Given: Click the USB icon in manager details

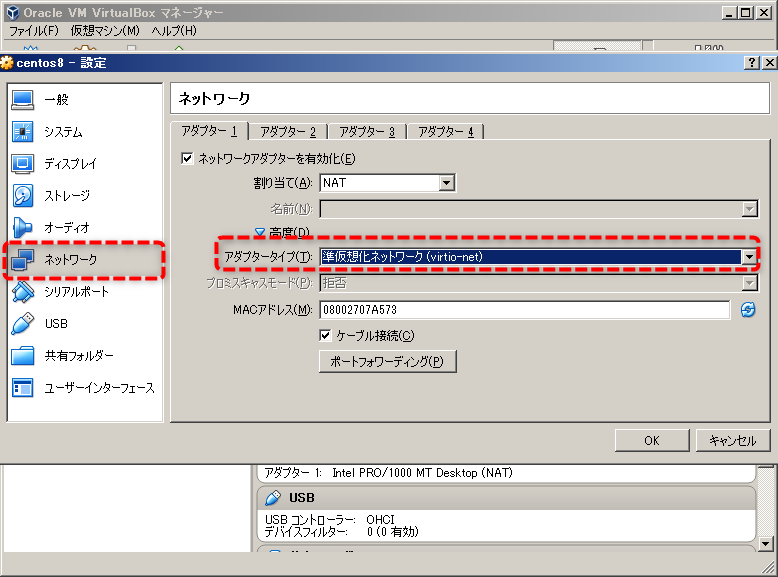Looking at the screenshot, I should (273, 498).
